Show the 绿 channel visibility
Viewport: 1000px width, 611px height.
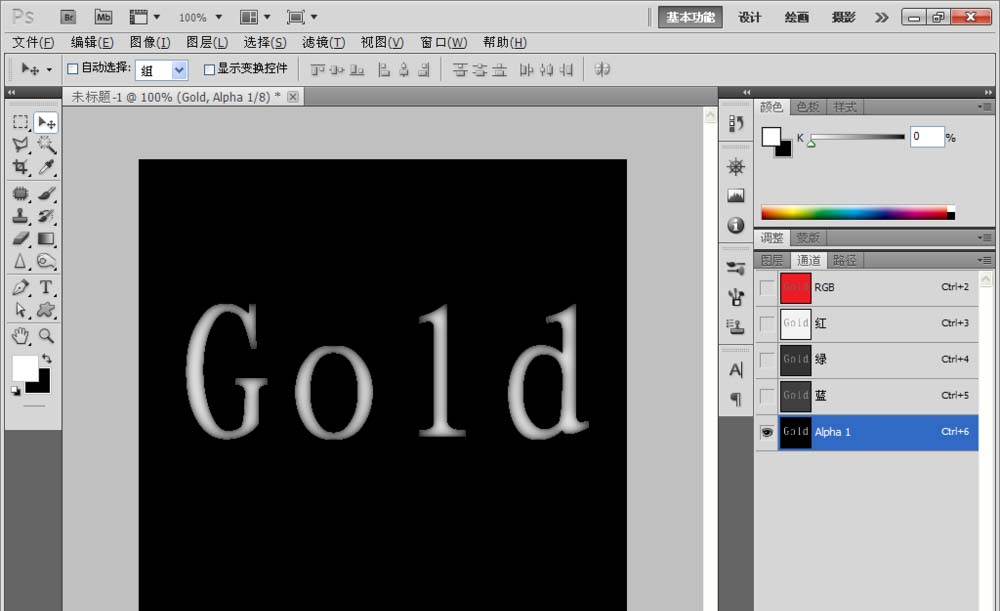pyautogui.click(x=767, y=360)
